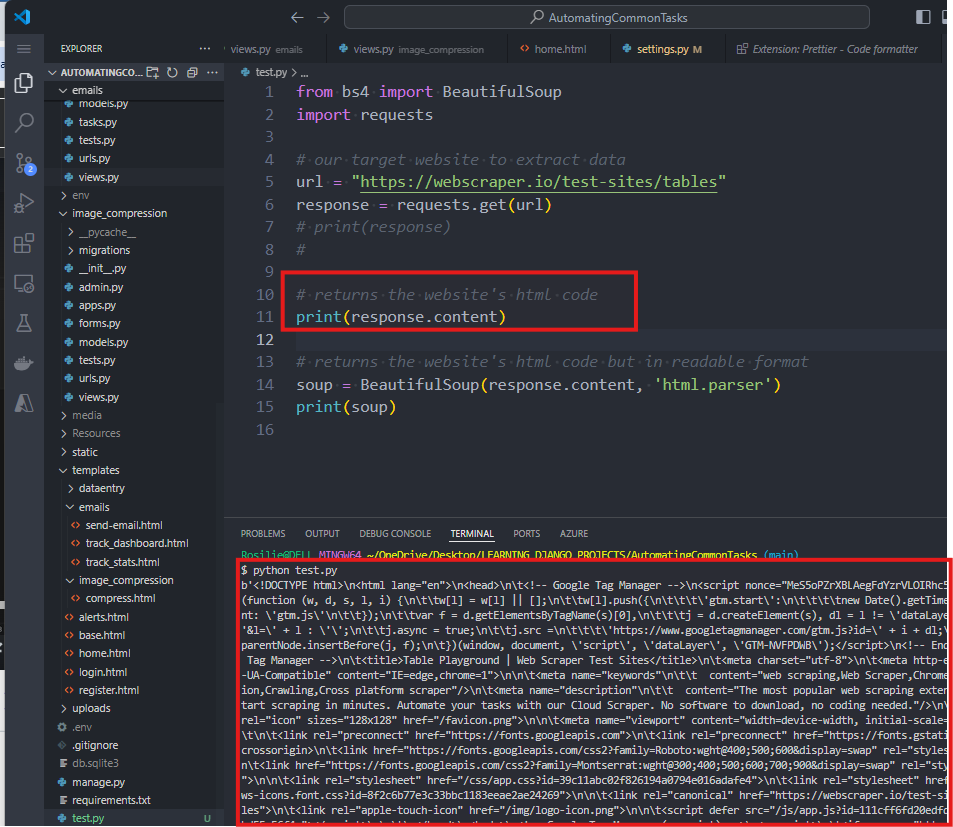Open the Search view in the activity bar
The image size is (953, 827).
[x=24, y=122]
